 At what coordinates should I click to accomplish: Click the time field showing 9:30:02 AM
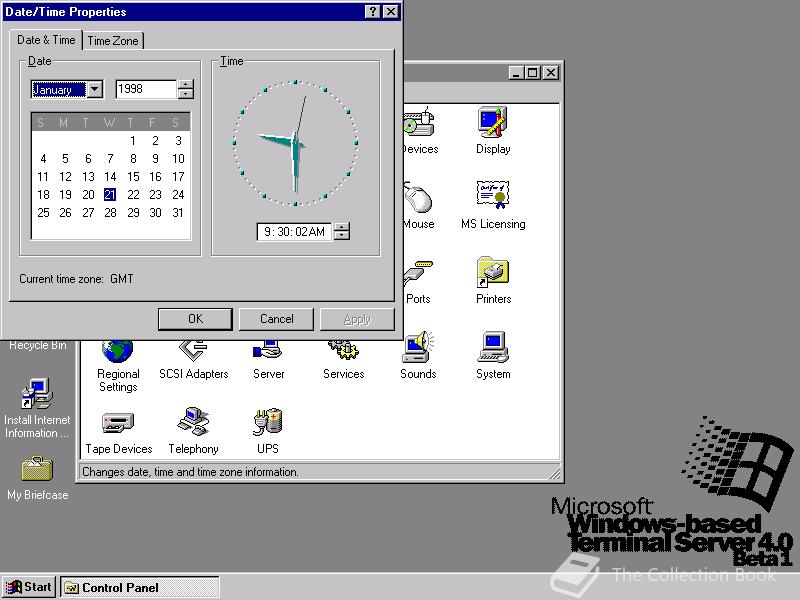click(x=294, y=232)
